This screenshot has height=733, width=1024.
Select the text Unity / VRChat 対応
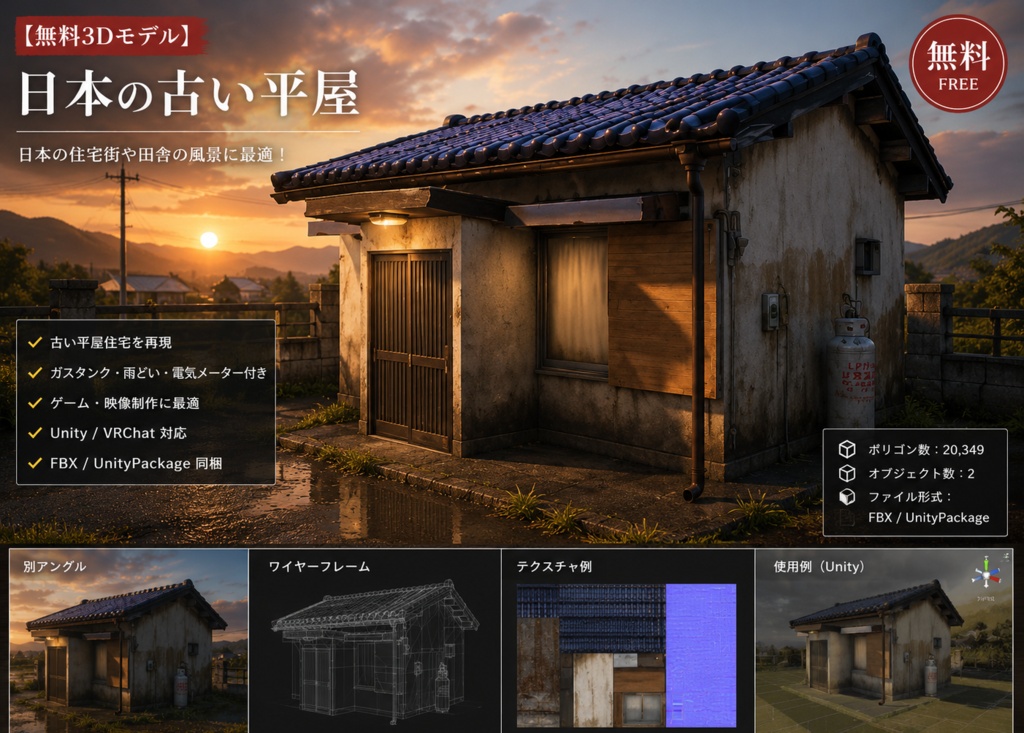pyautogui.click(x=118, y=433)
